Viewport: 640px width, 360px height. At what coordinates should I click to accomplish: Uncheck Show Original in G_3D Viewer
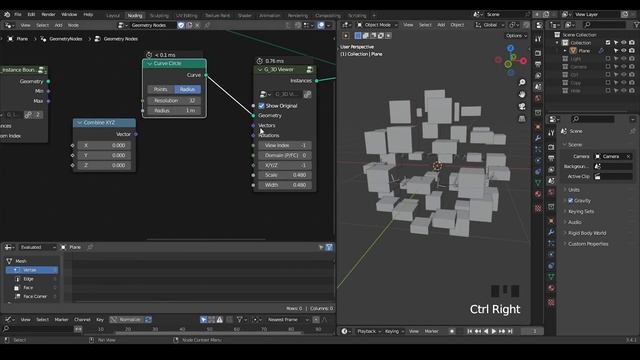point(262,106)
